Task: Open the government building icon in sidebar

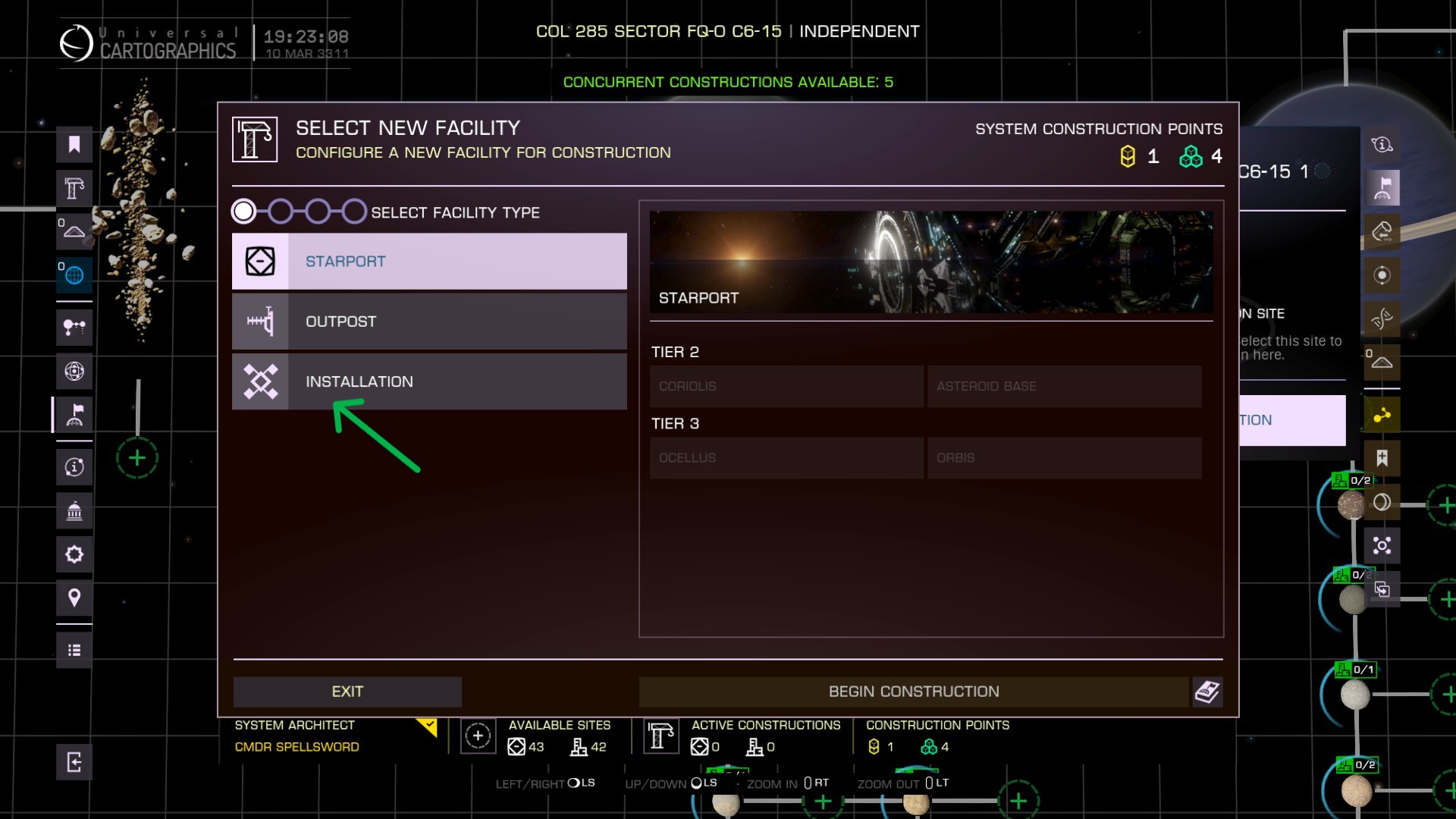Action: (74, 511)
